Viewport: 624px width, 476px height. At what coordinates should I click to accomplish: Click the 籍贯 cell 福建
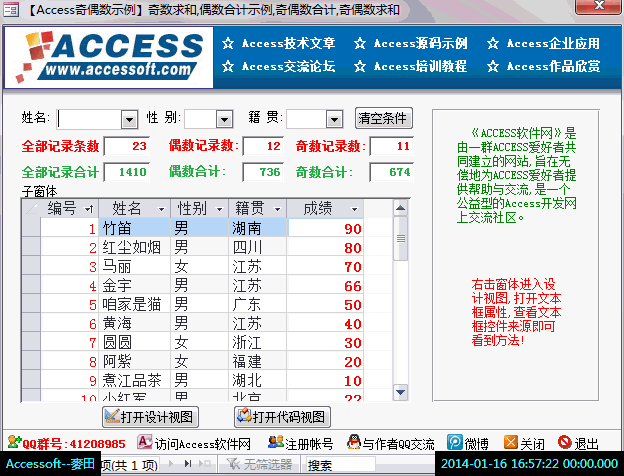[x=257, y=361]
